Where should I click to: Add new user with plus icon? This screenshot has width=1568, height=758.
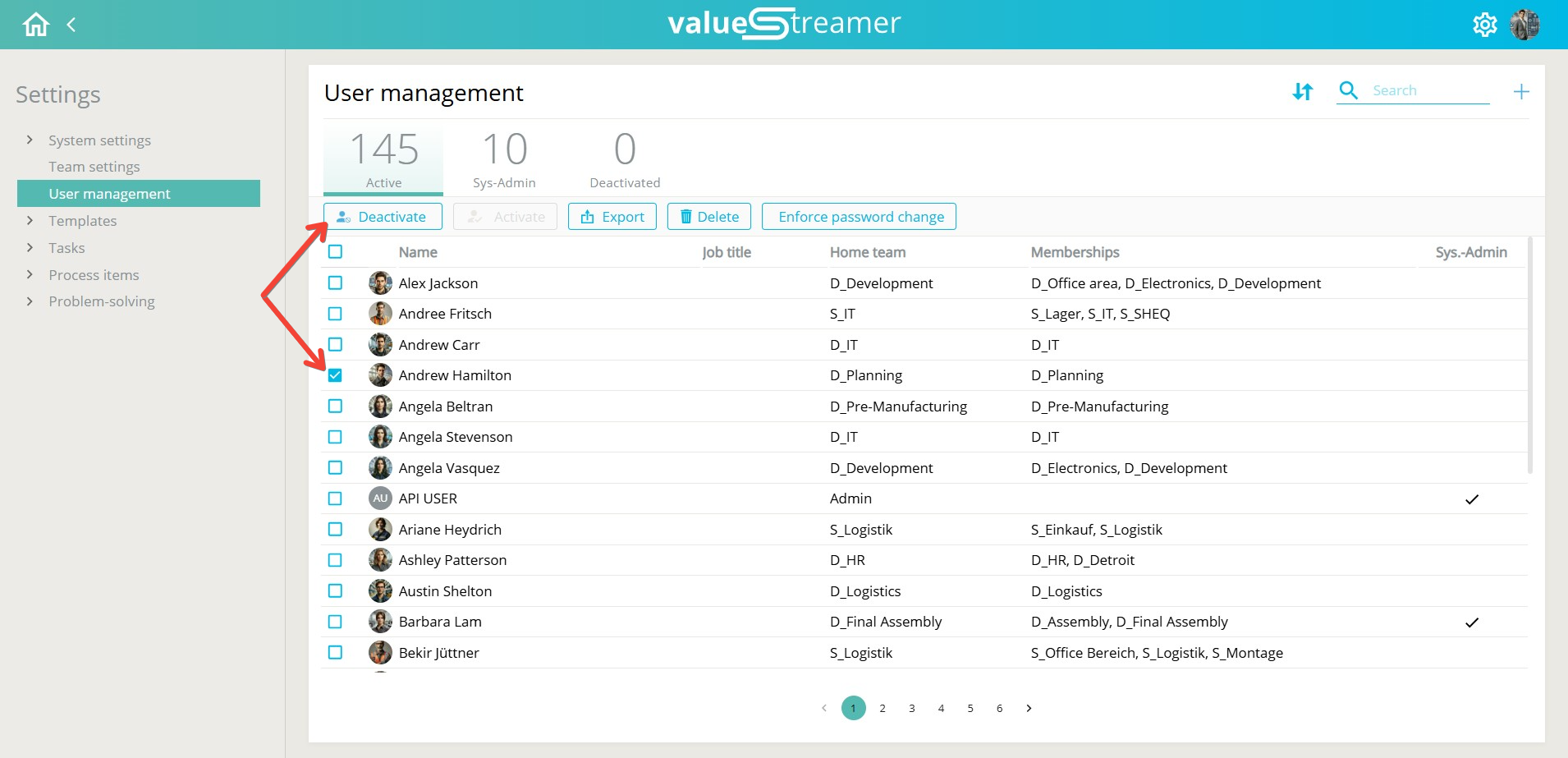point(1521,91)
